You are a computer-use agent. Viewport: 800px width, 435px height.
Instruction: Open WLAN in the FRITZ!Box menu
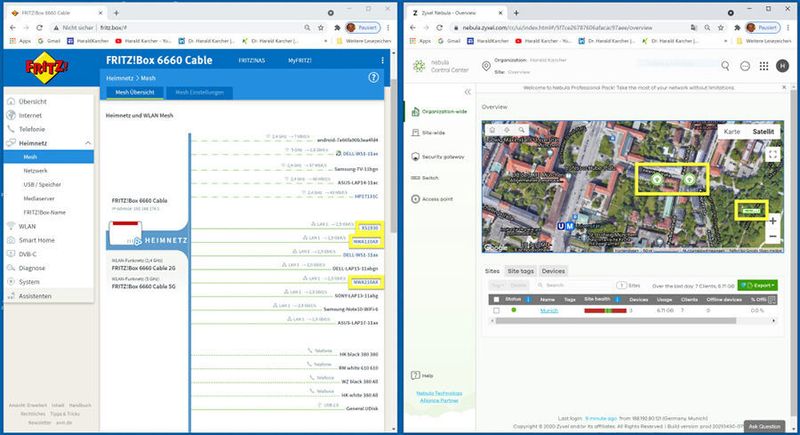27,226
